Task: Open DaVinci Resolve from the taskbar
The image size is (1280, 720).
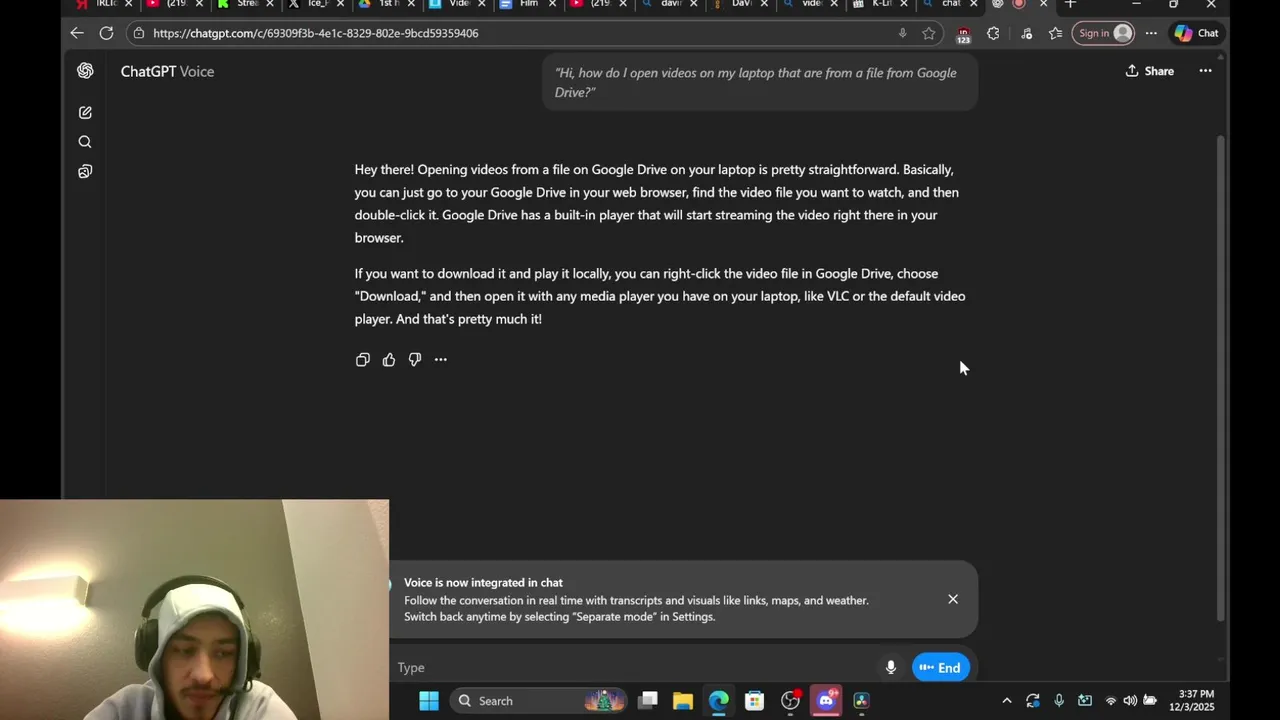Action: pos(862,701)
